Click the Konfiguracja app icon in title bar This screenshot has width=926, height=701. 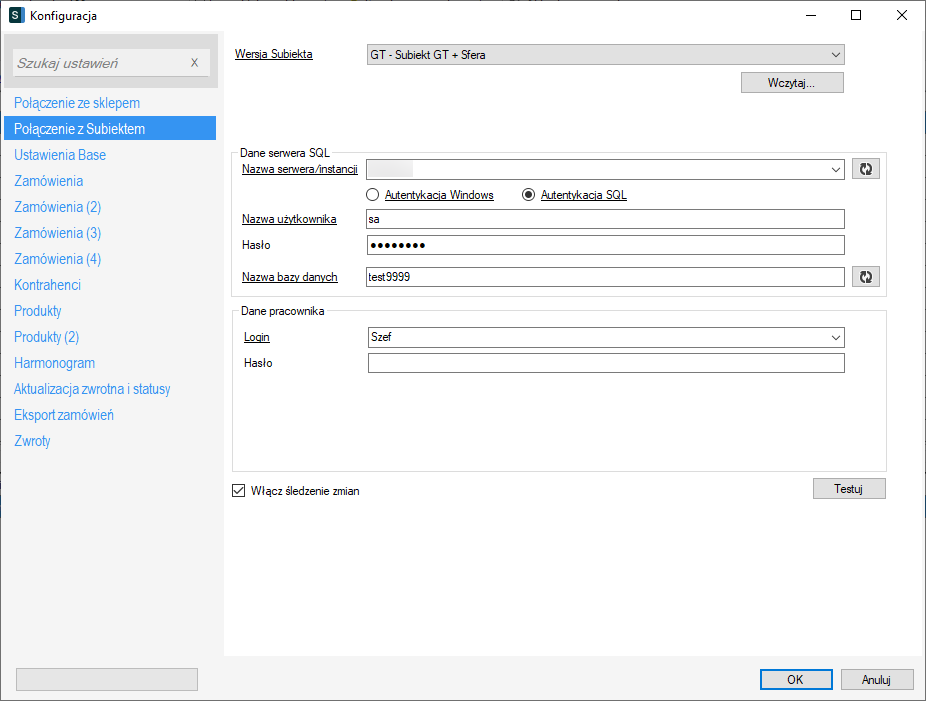(16, 15)
